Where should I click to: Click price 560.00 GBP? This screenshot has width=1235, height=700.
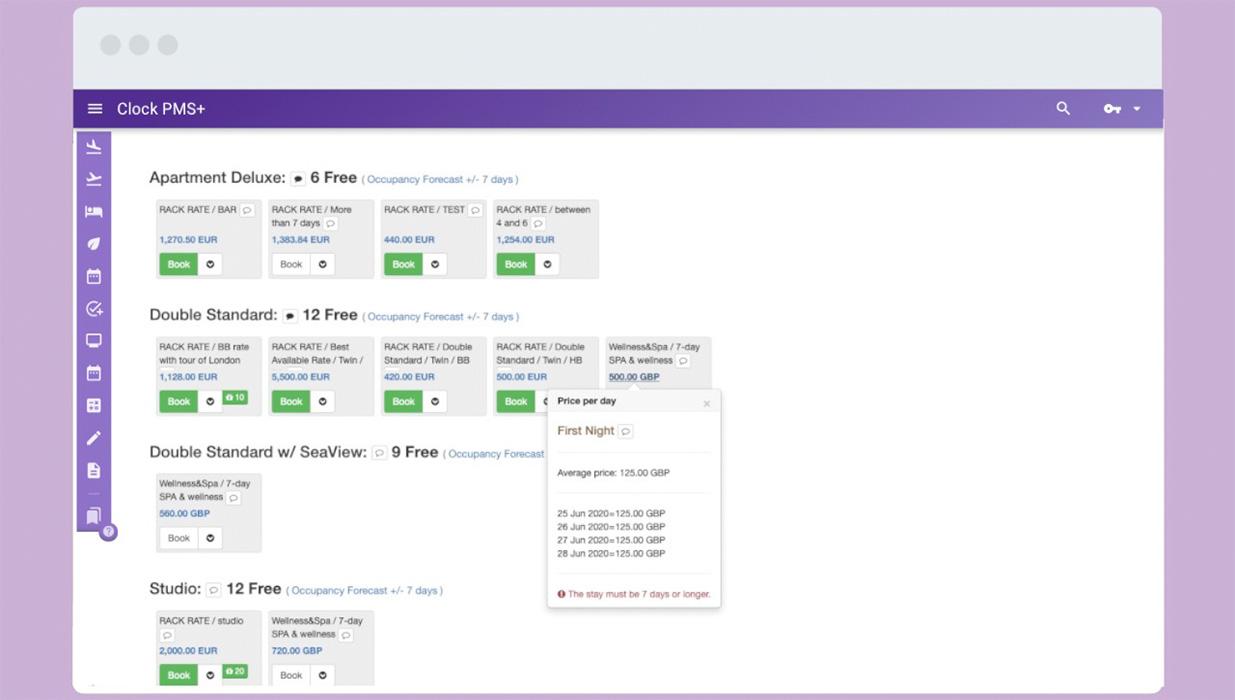[185, 514]
